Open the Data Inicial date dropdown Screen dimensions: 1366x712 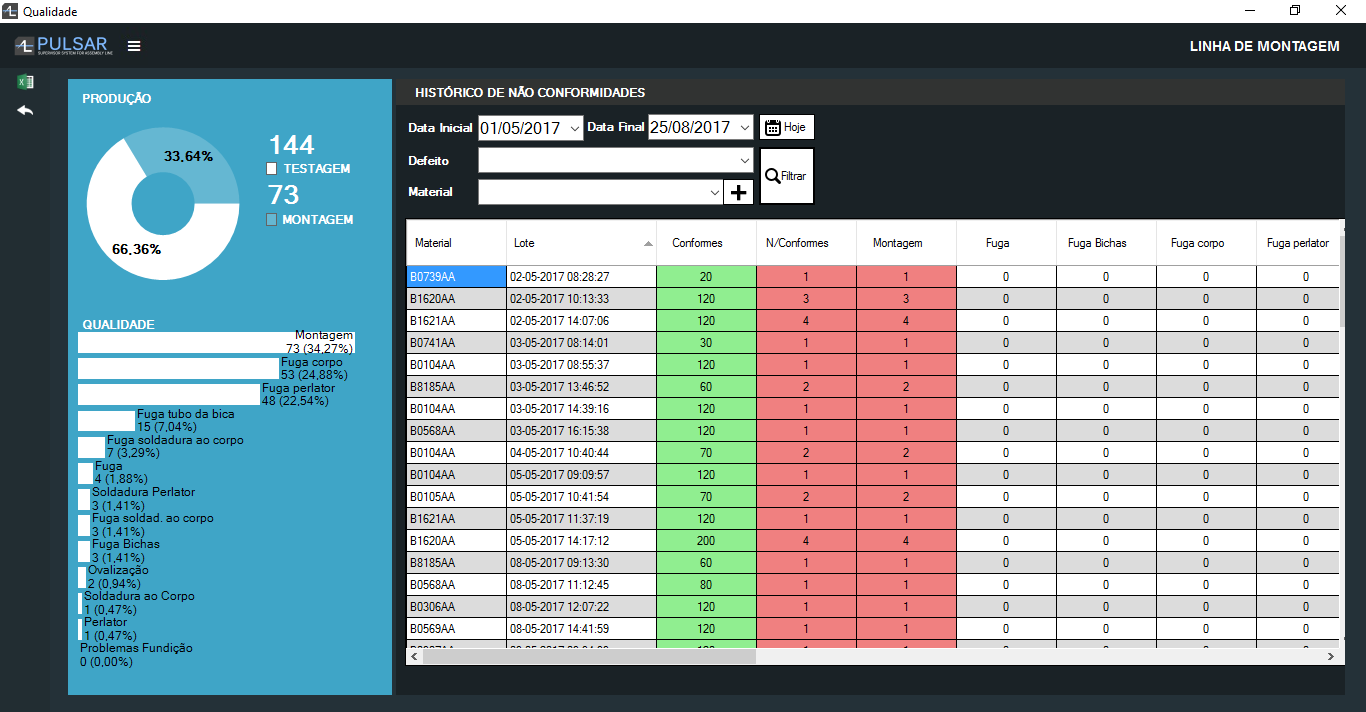574,128
